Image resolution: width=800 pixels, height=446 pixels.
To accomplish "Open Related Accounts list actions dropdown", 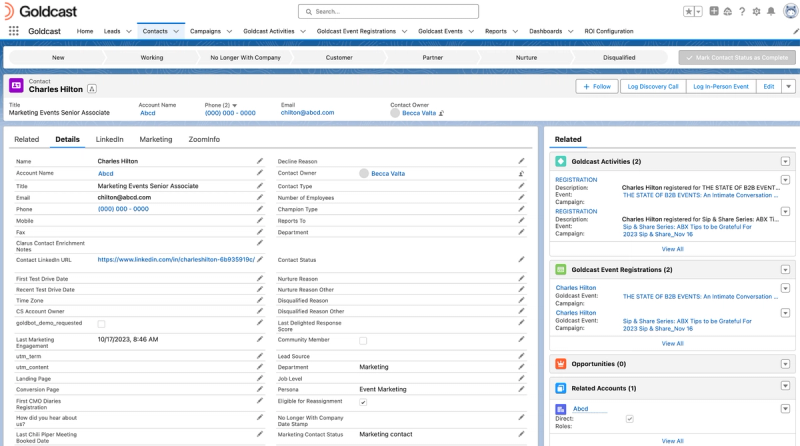I will [x=785, y=386].
